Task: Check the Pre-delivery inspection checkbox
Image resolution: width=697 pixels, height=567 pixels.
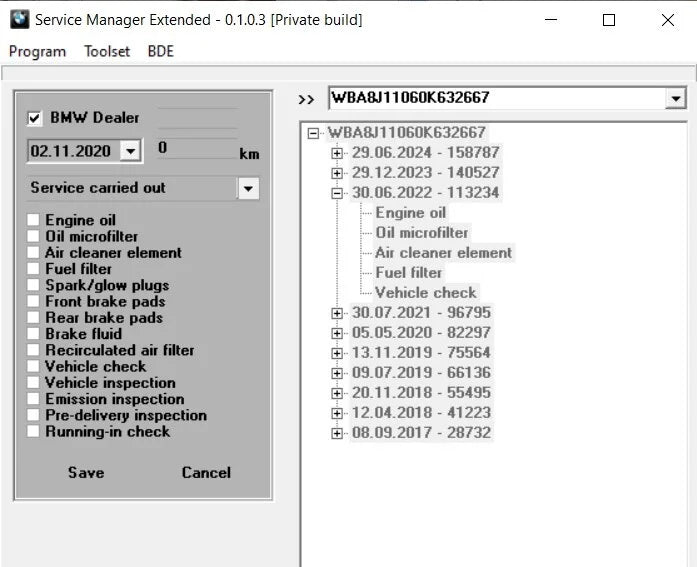Action: coord(33,415)
